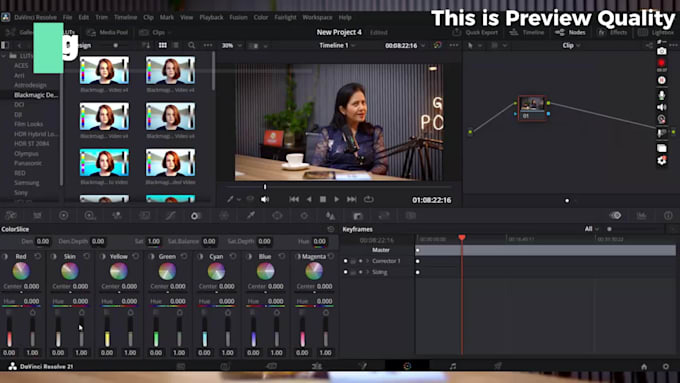Toggle the Green slice enable button
This screenshot has width=680, height=383.
point(152,256)
